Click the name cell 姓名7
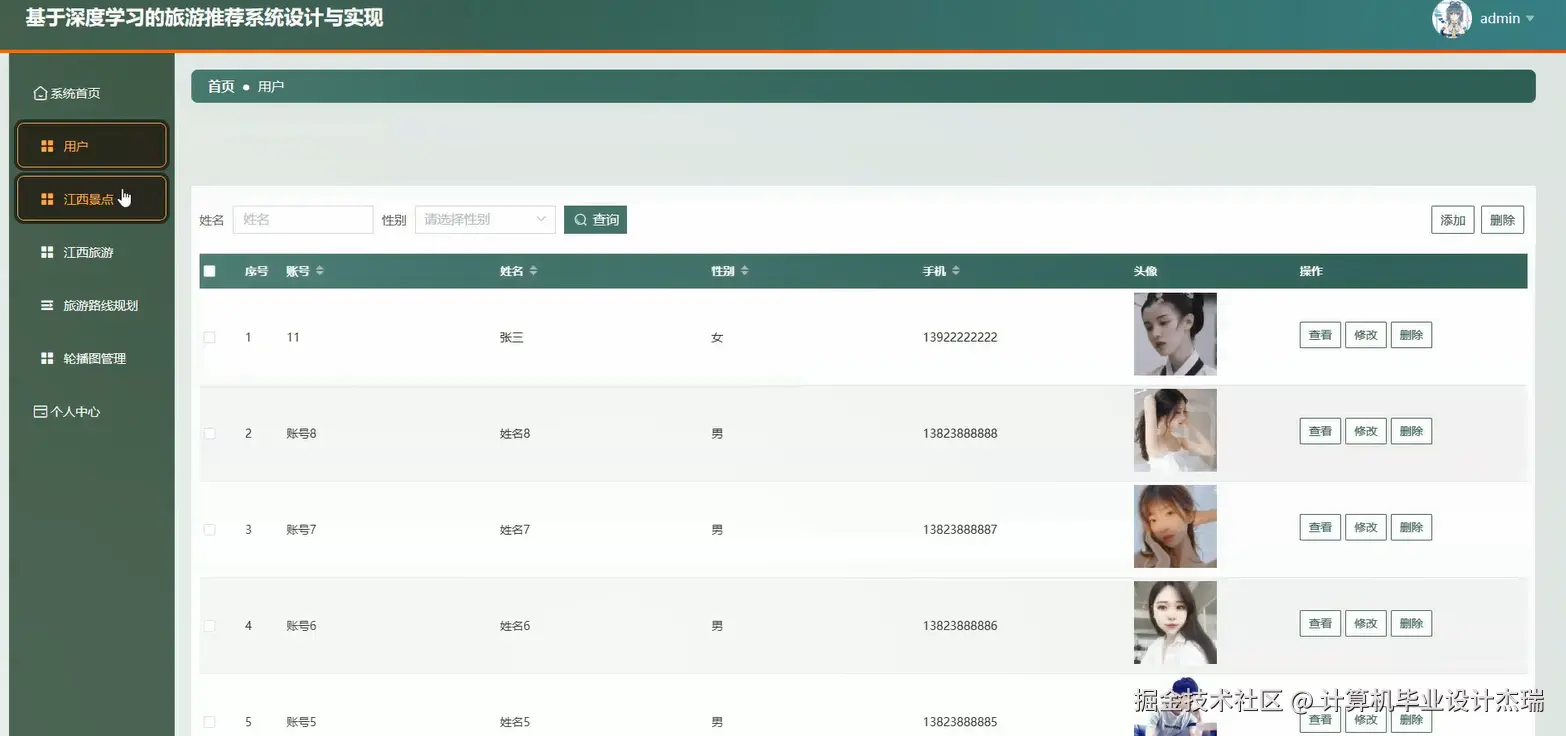This screenshot has height=736, width=1566. [x=515, y=529]
